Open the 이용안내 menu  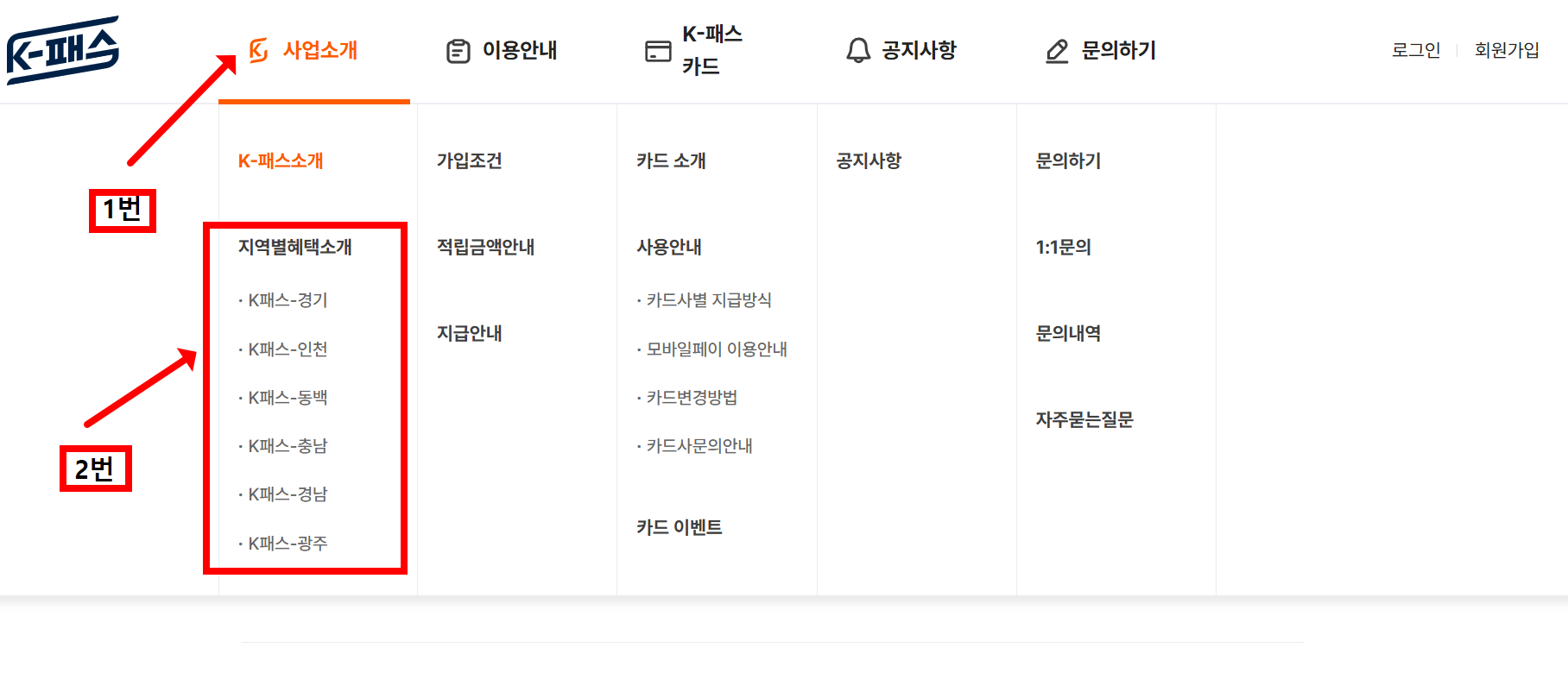click(518, 51)
